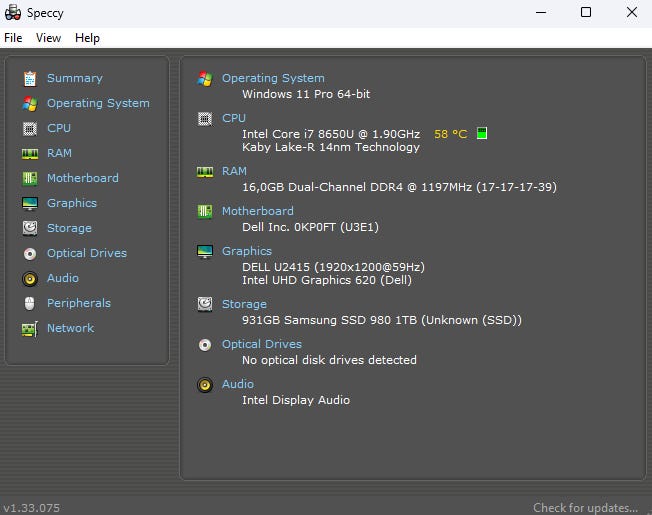The width and height of the screenshot is (652, 515).
Task: Open the Operating System heading link in main panel
Action: (273, 78)
